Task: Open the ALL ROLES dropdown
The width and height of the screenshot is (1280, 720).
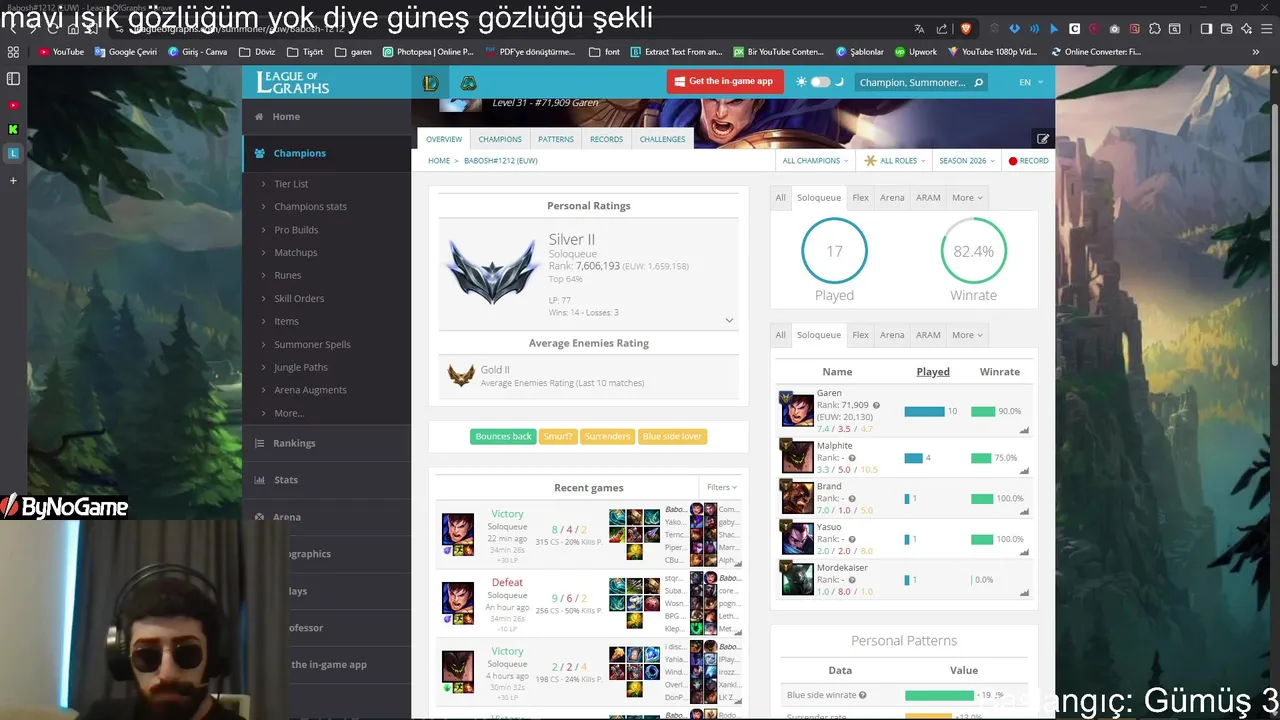Action: [x=896, y=161]
